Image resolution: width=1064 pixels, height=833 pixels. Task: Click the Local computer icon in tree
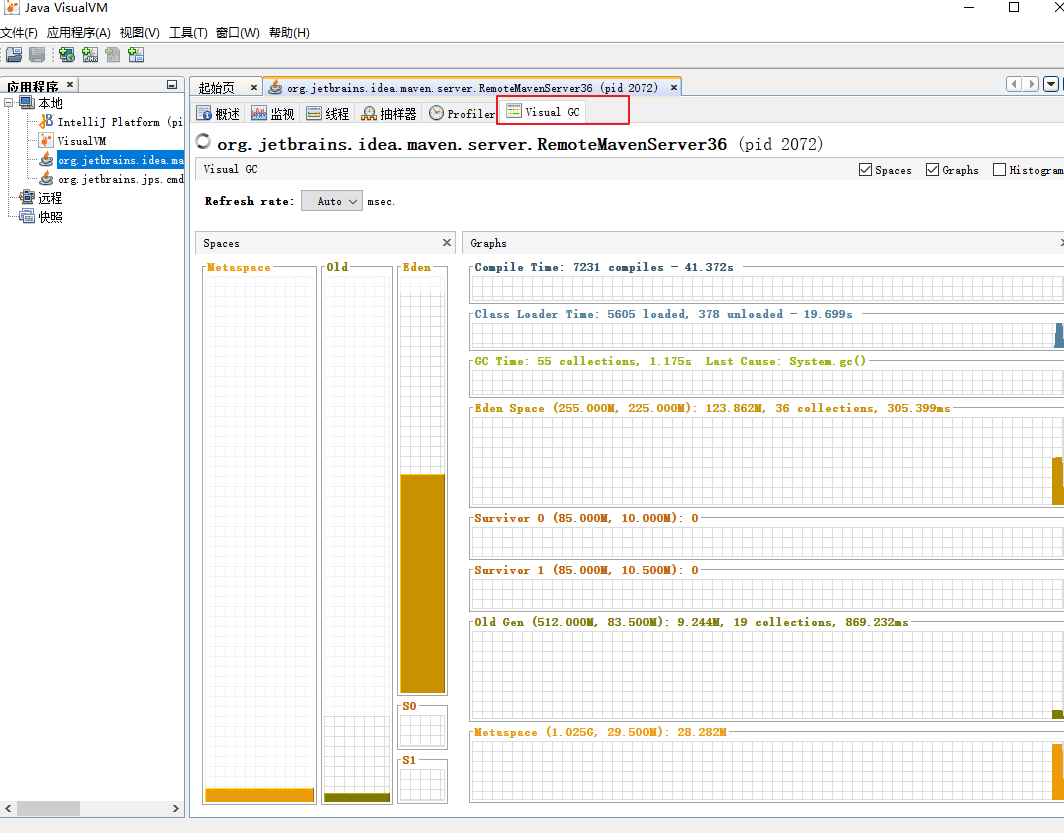(x=27, y=103)
